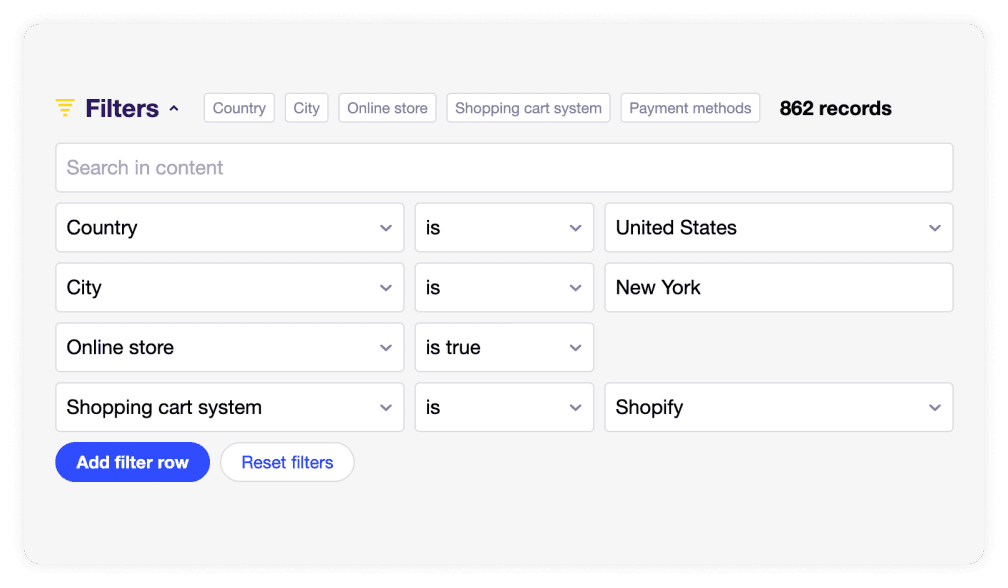Focus the Search in content field
The image size is (1008, 588).
point(504,168)
